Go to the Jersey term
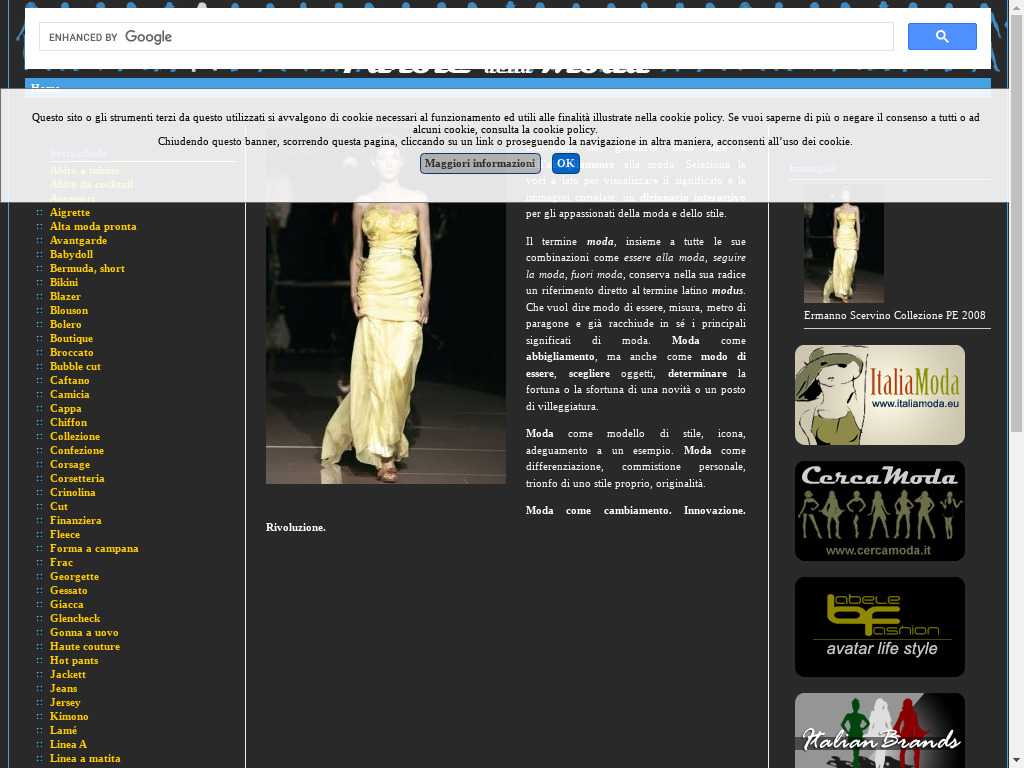 65,703
